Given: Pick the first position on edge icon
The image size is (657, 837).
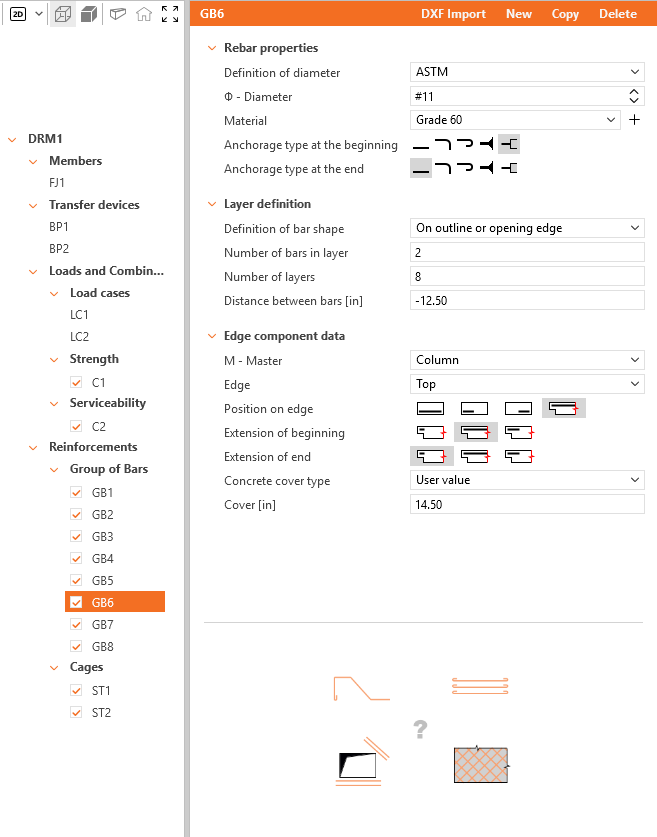Looking at the screenshot, I should point(430,408).
